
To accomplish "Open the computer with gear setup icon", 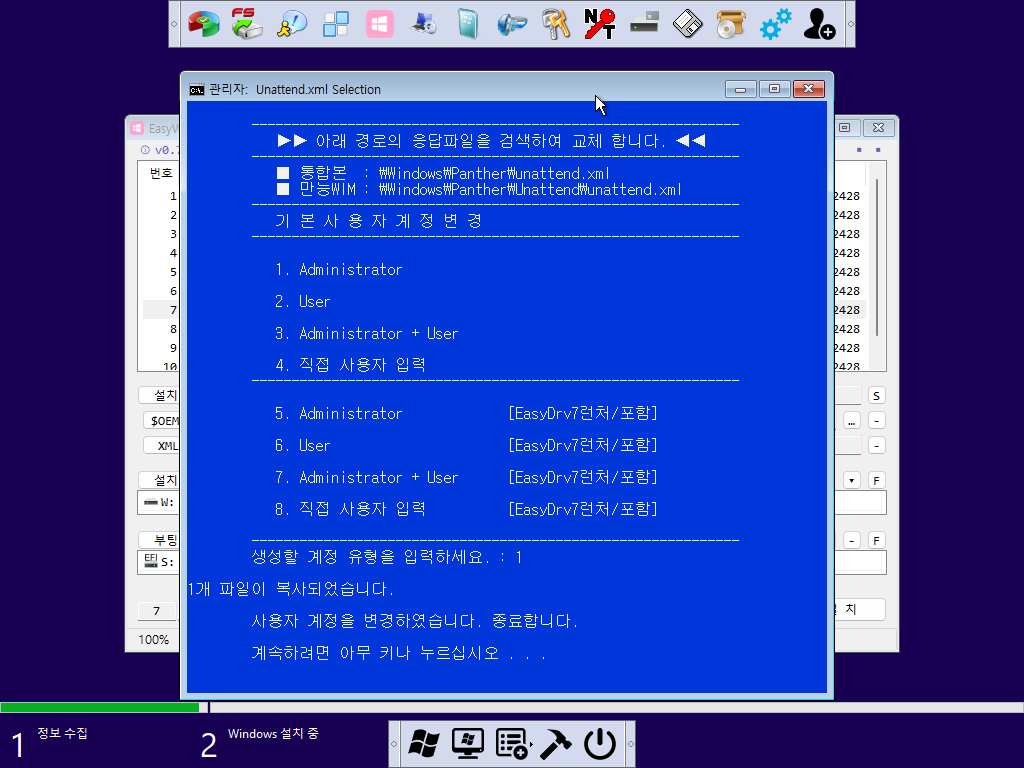I will (x=424, y=24).
